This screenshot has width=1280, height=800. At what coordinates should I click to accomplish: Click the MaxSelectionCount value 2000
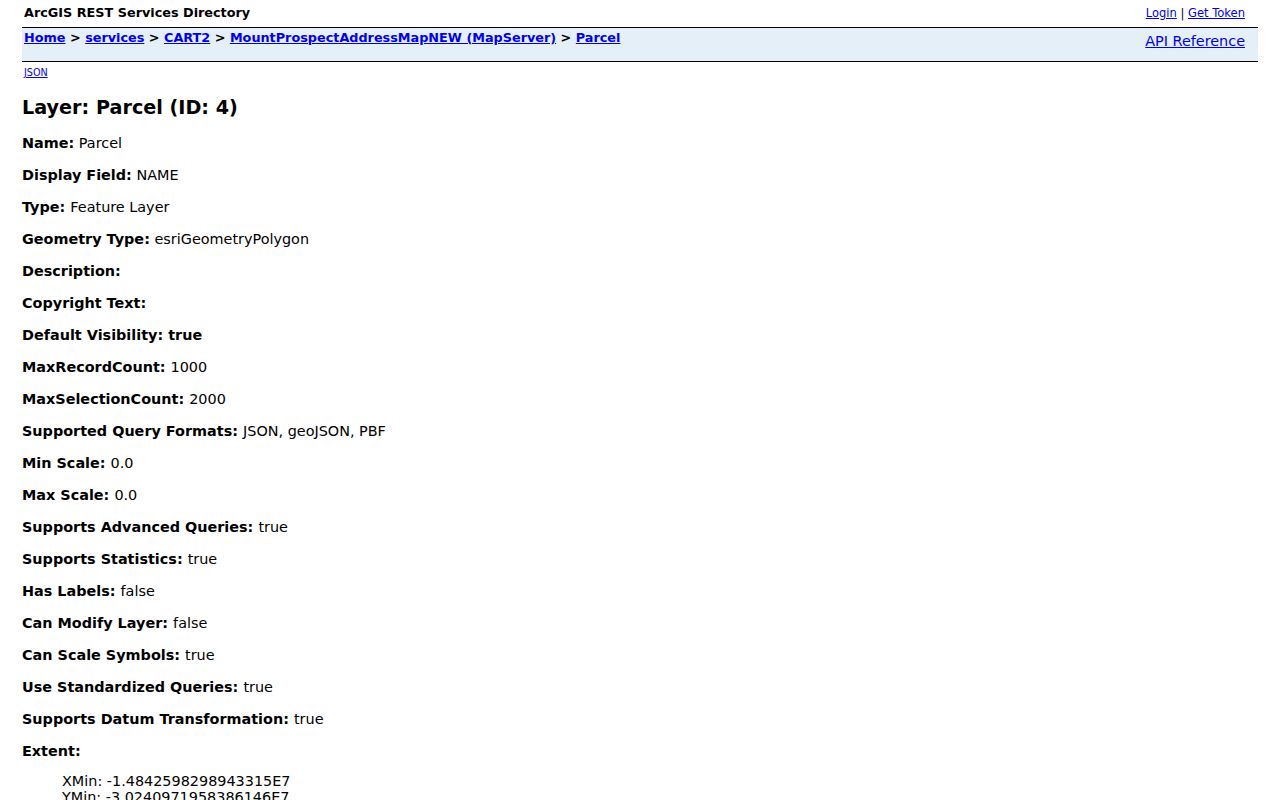coord(207,399)
